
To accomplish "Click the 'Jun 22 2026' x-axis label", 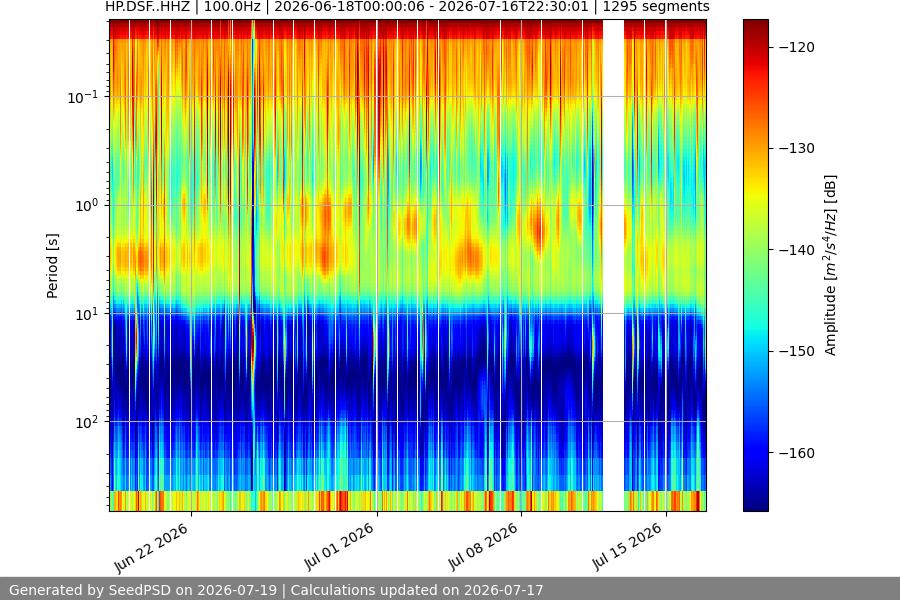I will coord(152,548).
